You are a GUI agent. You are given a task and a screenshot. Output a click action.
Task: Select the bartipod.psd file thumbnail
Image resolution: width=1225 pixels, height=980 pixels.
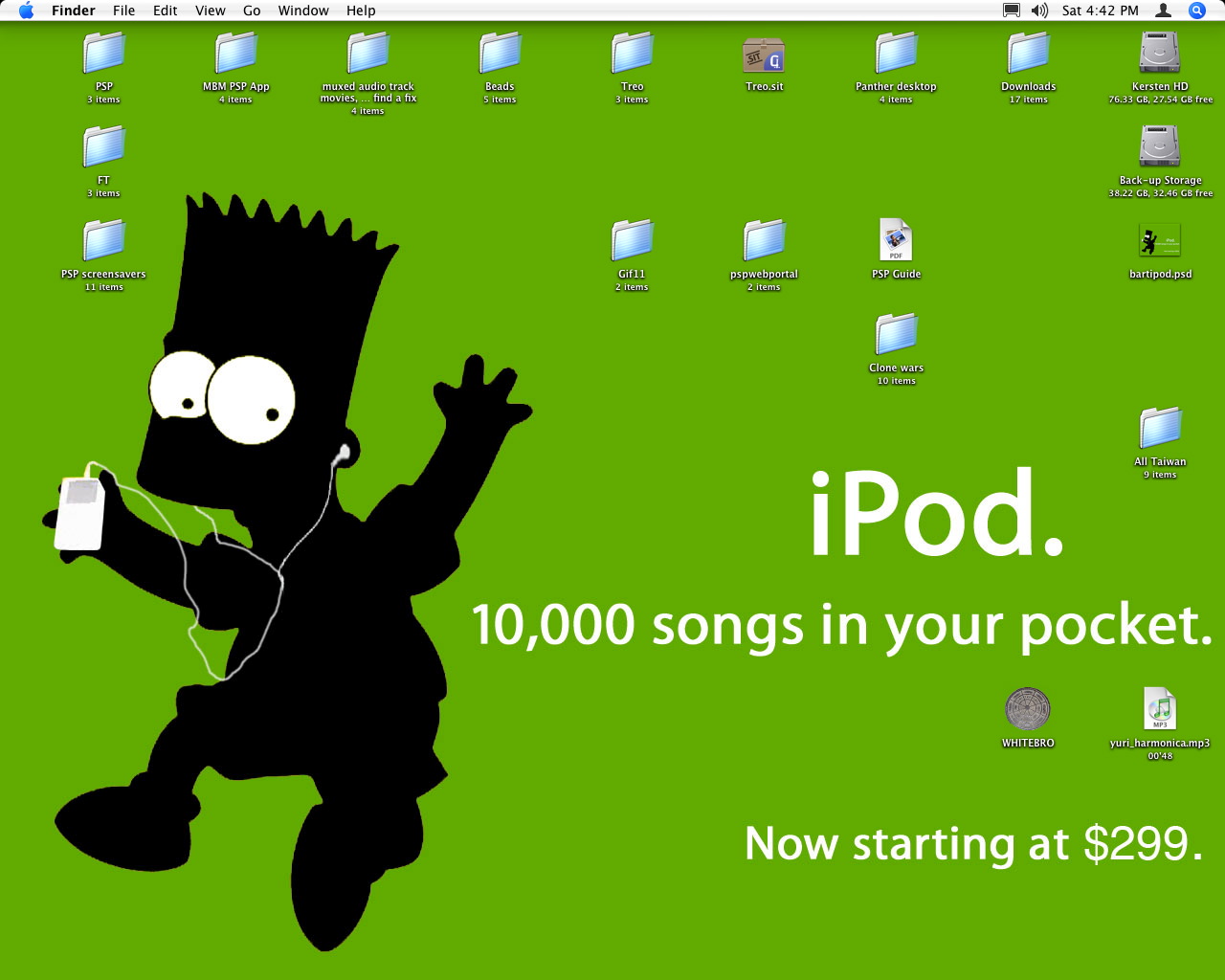1160,241
